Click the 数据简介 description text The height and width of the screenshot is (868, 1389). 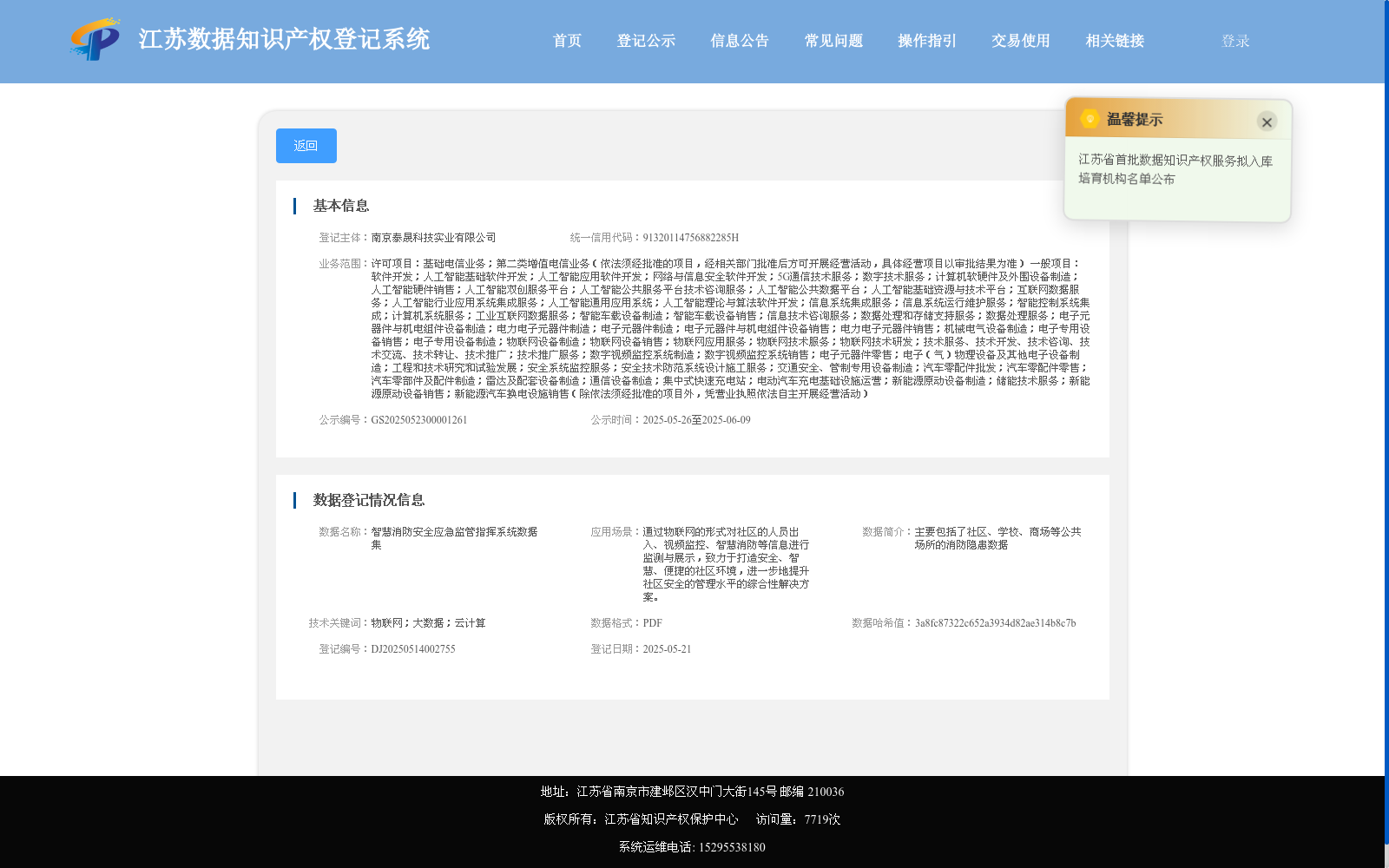[x=997, y=538]
